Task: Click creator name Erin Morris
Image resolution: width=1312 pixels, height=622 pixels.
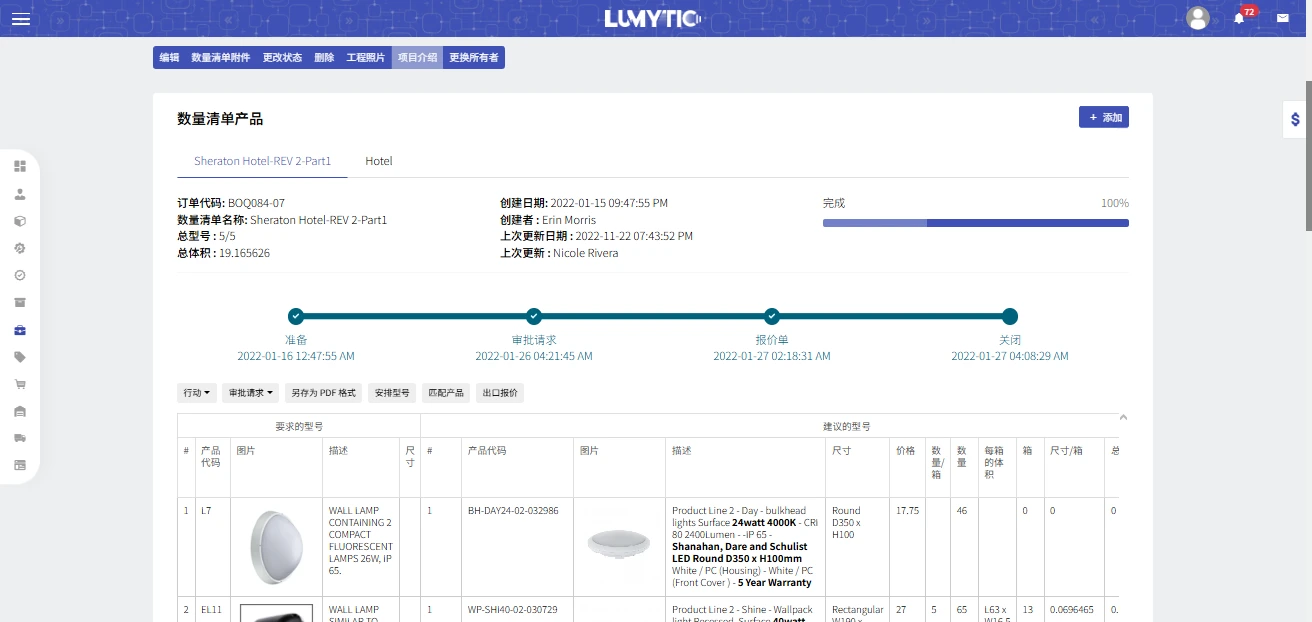Action: [x=568, y=220]
